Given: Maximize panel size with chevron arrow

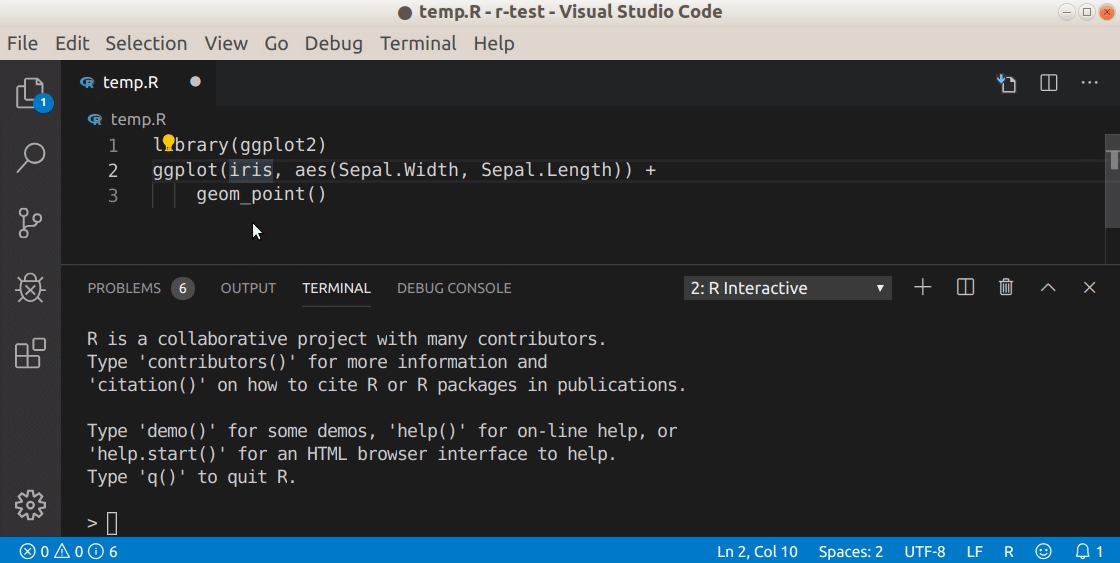Looking at the screenshot, I should [x=1048, y=288].
